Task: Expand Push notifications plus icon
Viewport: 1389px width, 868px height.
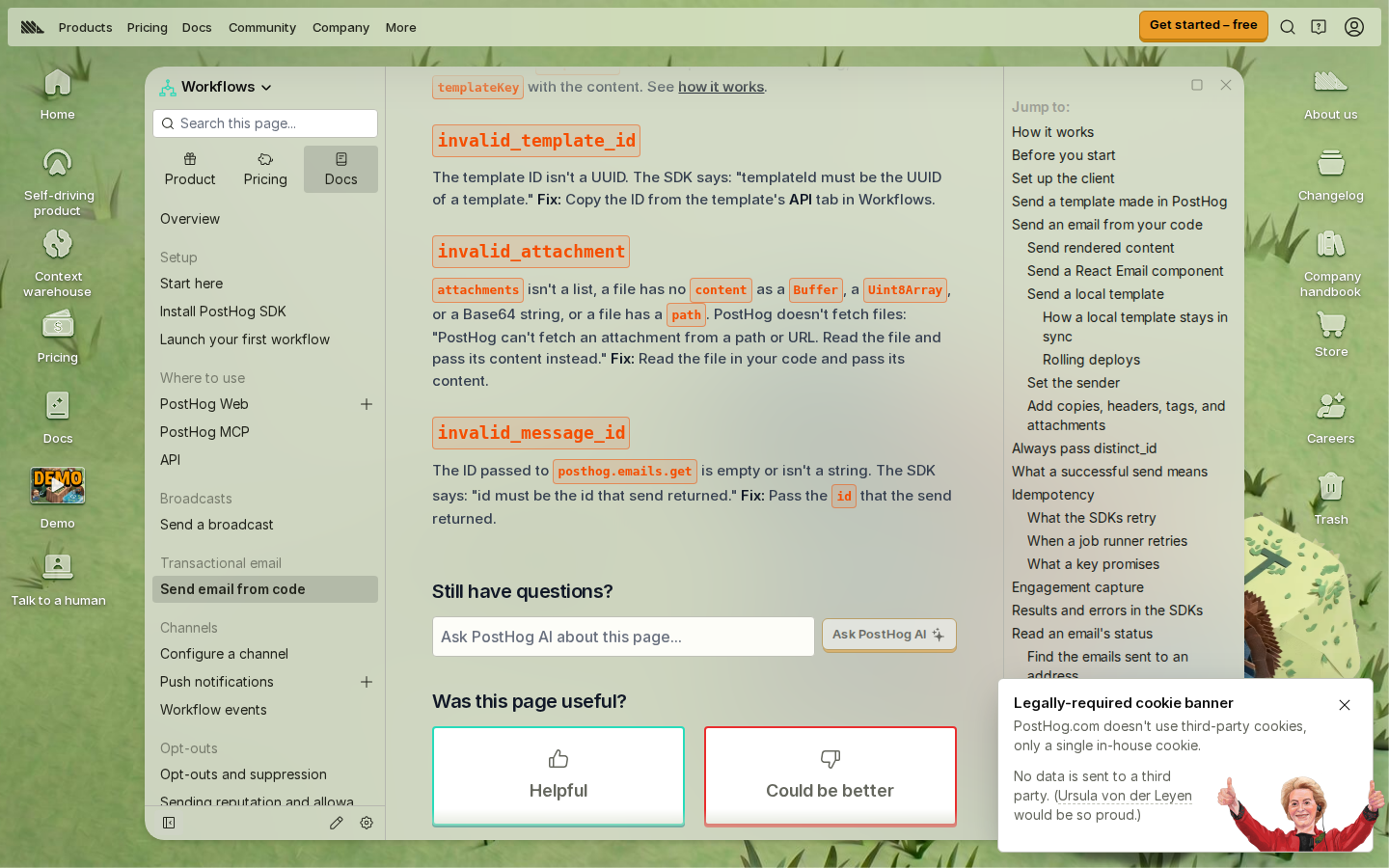Action: tap(367, 682)
